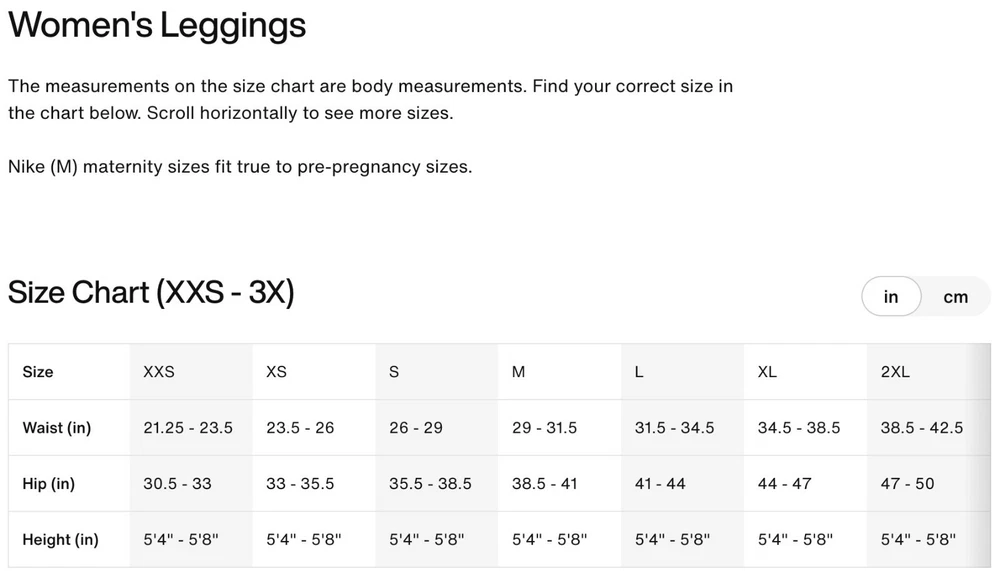
Task: Click the L hip value 41 - 44
Action: pos(660,484)
